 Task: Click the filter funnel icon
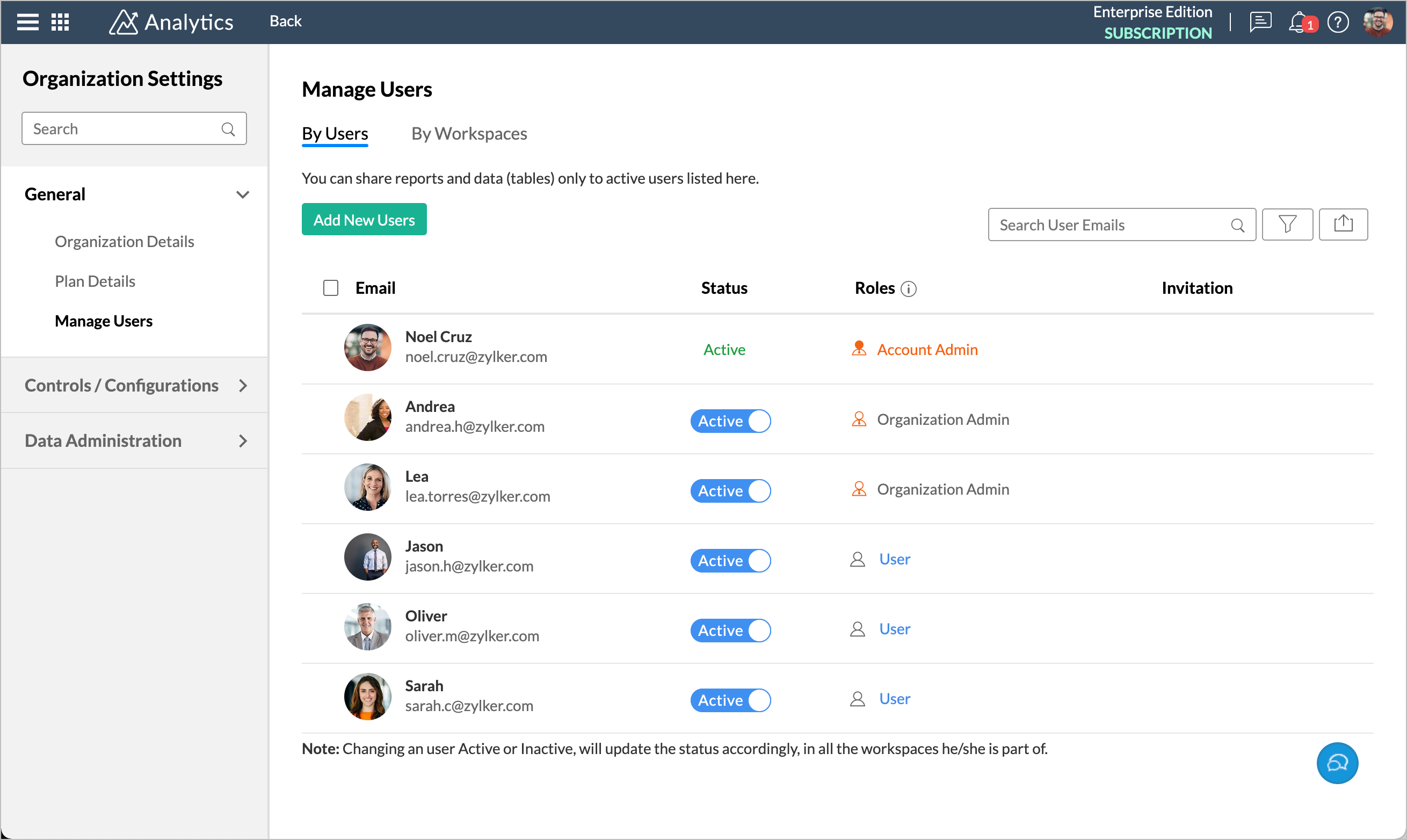[1287, 225]
